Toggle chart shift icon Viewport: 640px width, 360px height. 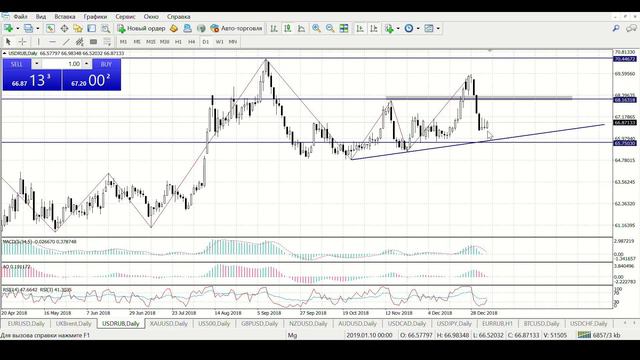pos(373,28)
